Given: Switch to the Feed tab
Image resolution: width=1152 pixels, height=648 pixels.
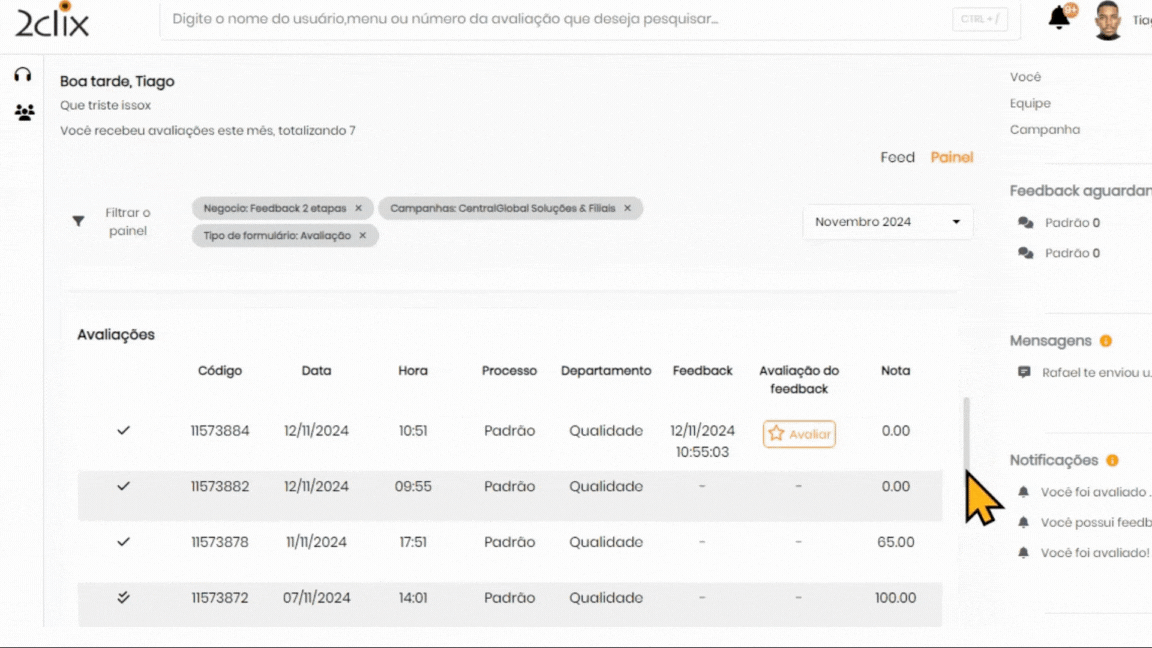Looking at the screenshot, I should click(x=897, y=157).
